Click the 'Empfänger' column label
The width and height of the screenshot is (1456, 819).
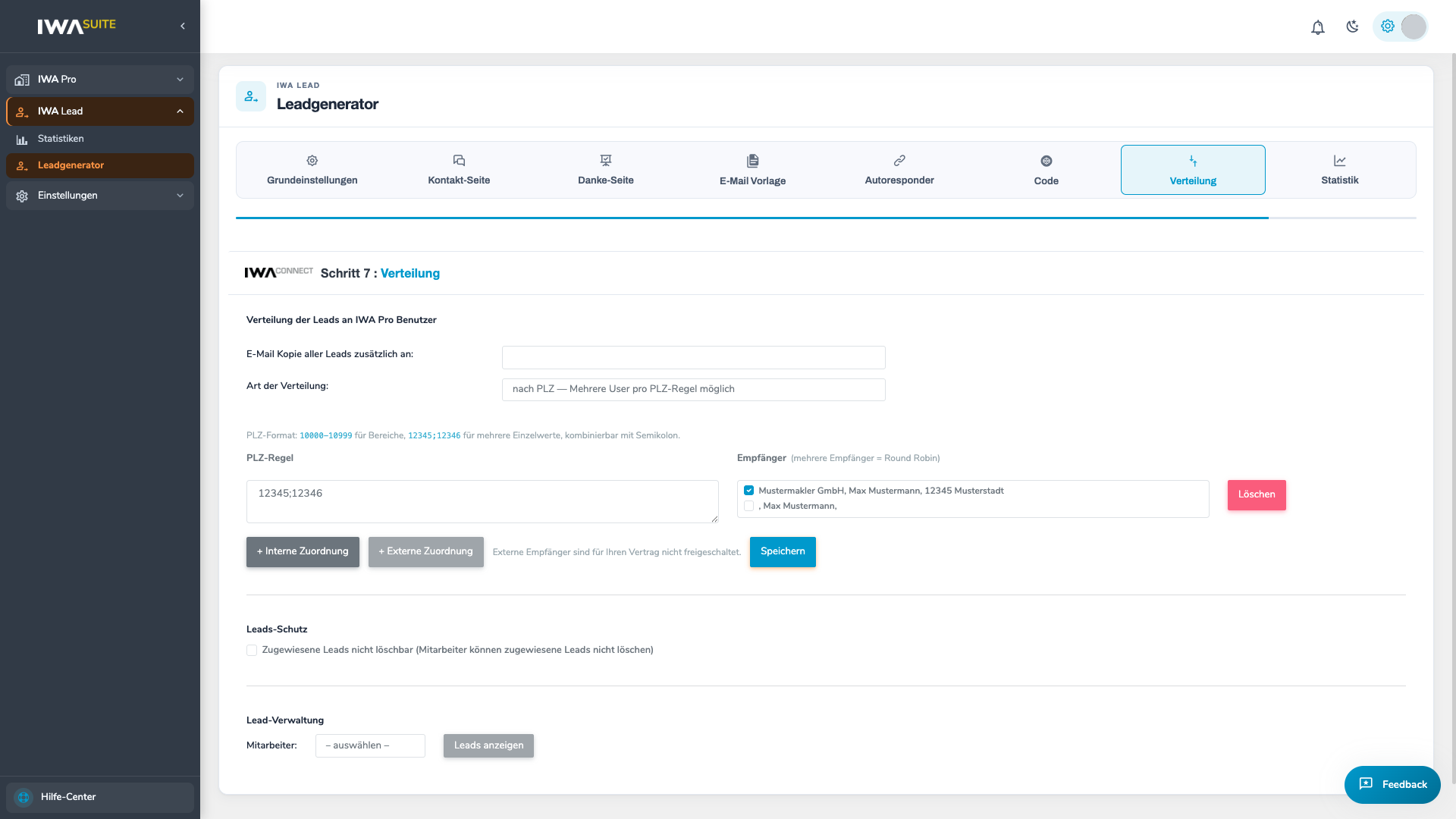[x=761, y=458]
